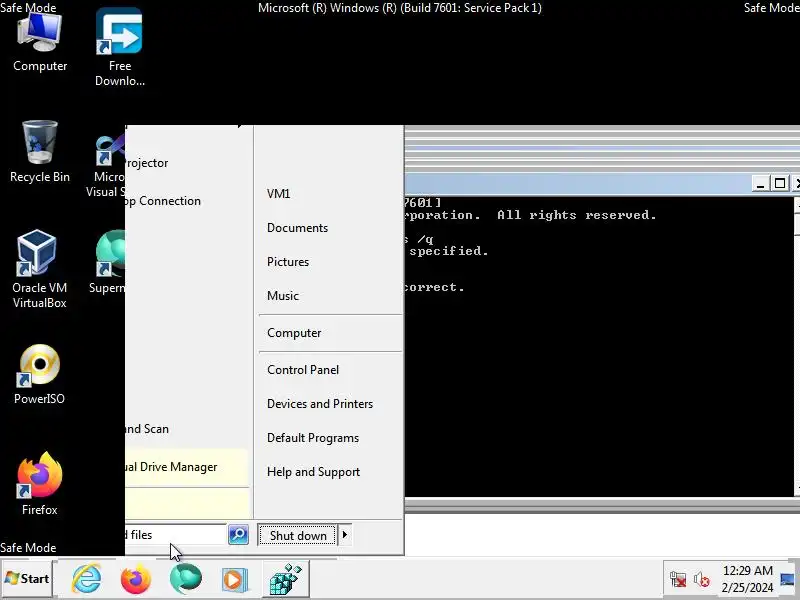This screenshot has width=800, height=600.
Task: Select the Virtual Drive Manager program entry
Action: (x=187, y=467)
